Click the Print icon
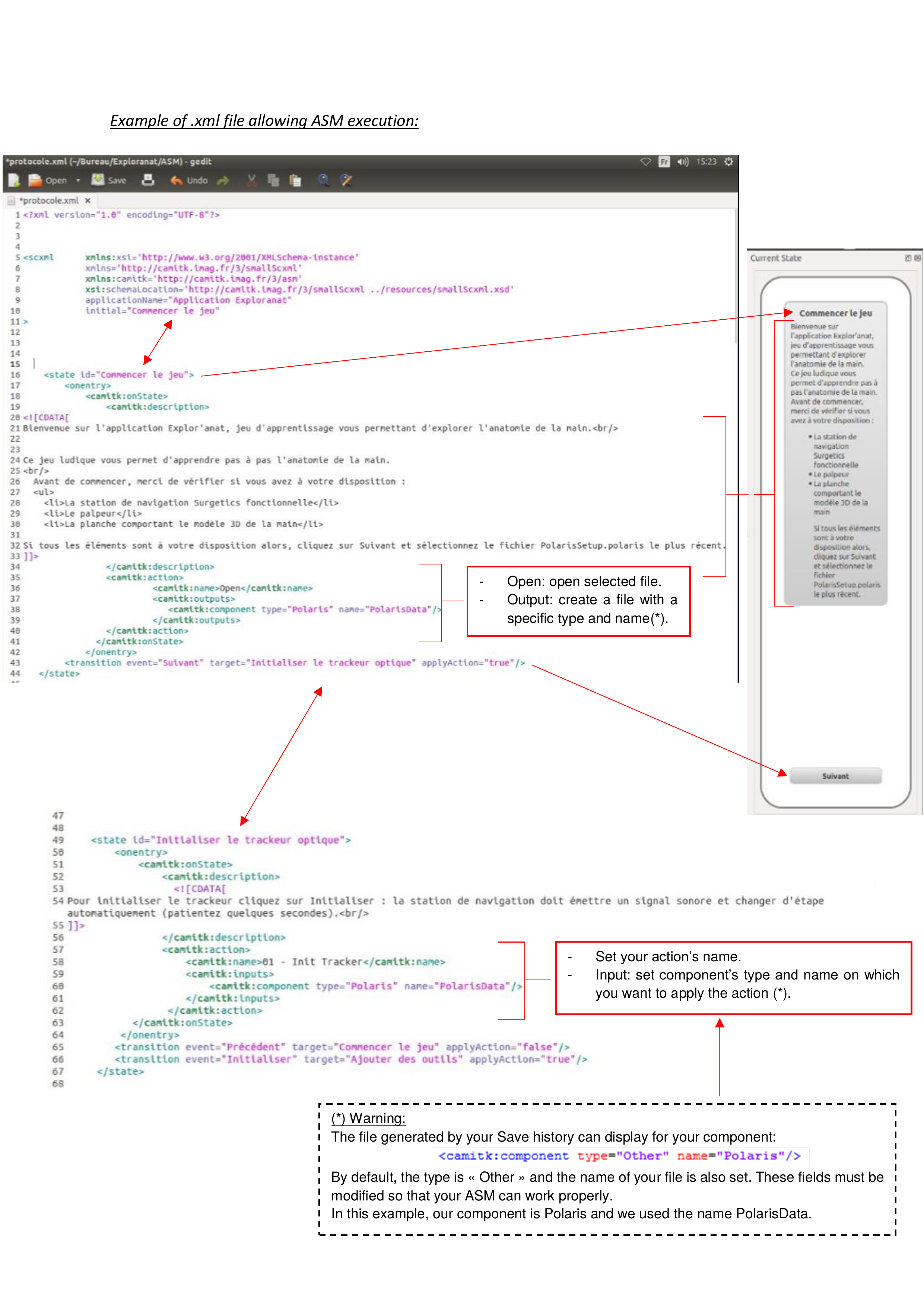924x1307 pixels. [x=148, y=180]
